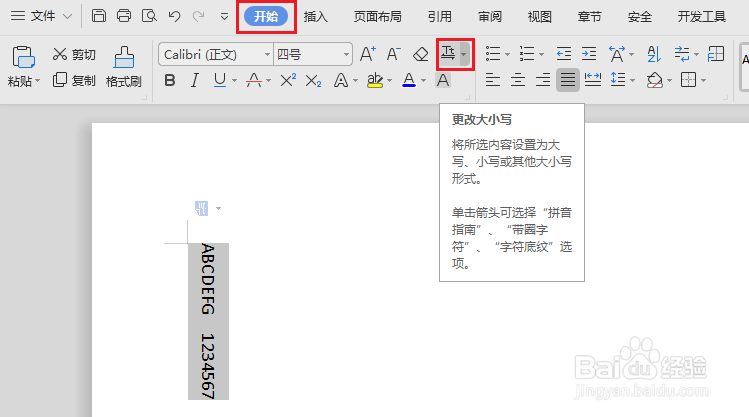This screenshot has width=749, height=417.
Task: Open the 文件 menu
Action: coord(41,16)
